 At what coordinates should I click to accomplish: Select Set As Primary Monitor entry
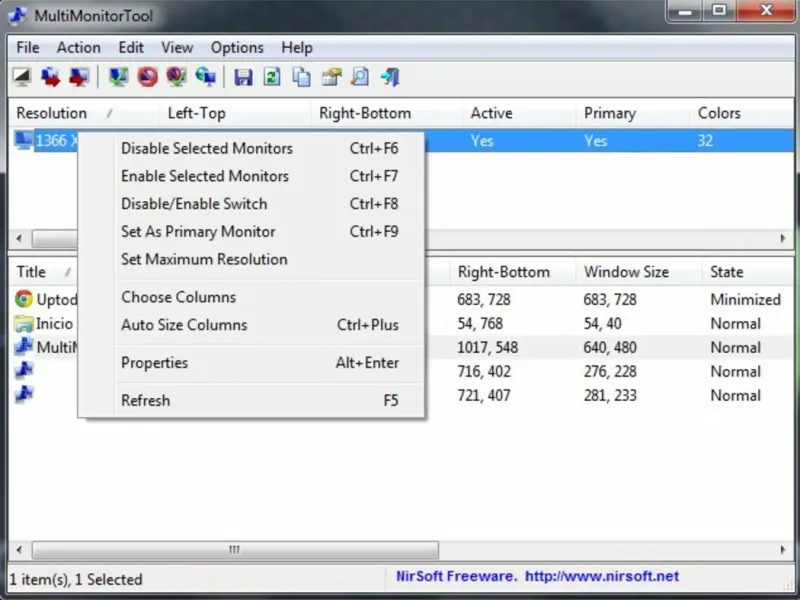point(251,232)
